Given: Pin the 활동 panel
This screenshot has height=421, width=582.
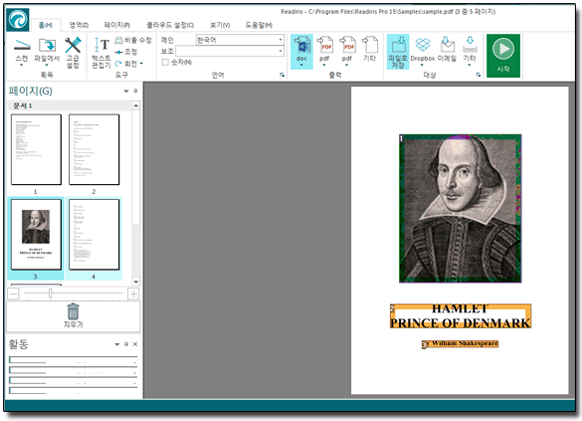Looking at the screenshot, I should (126, 344).
